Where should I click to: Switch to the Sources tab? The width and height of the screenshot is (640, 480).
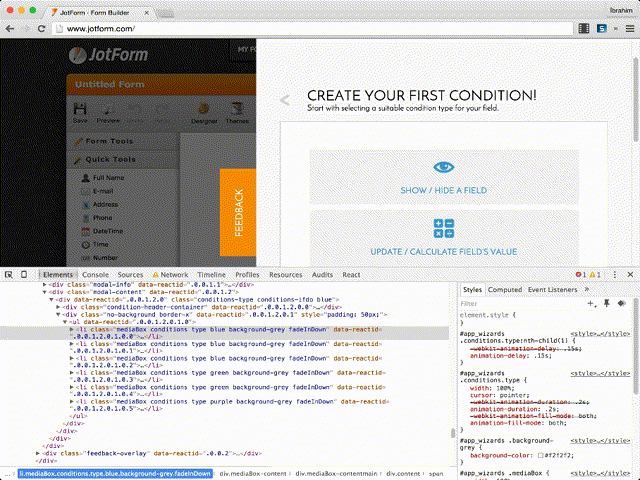pyautogui.click(x=130, y=275)
